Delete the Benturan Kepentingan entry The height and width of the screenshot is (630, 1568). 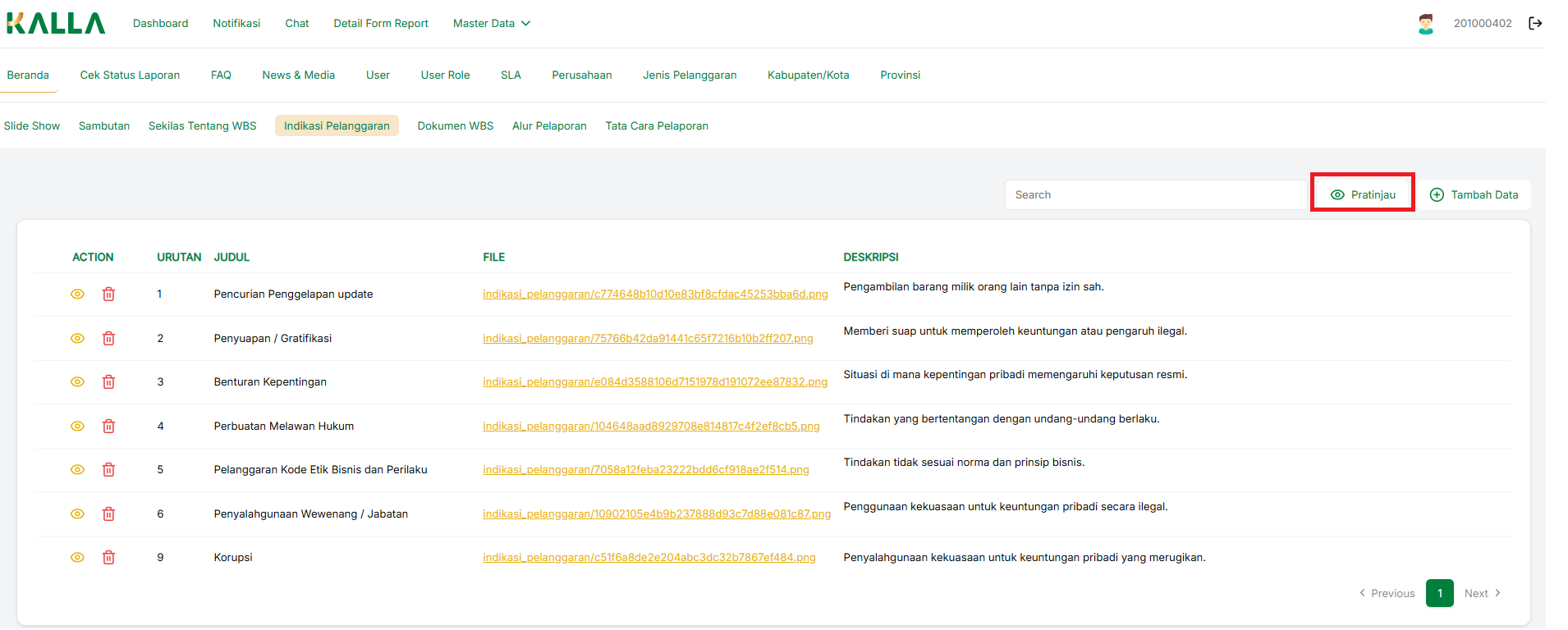point(108,382)
